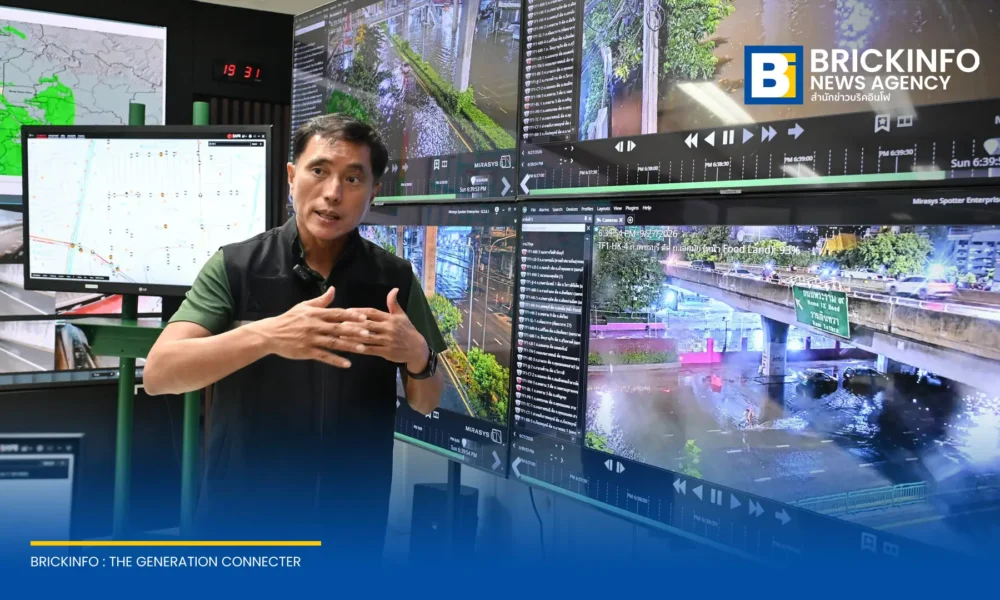Open the Search menu
This screenshot has height=600, width=1000.
[557, 209]
